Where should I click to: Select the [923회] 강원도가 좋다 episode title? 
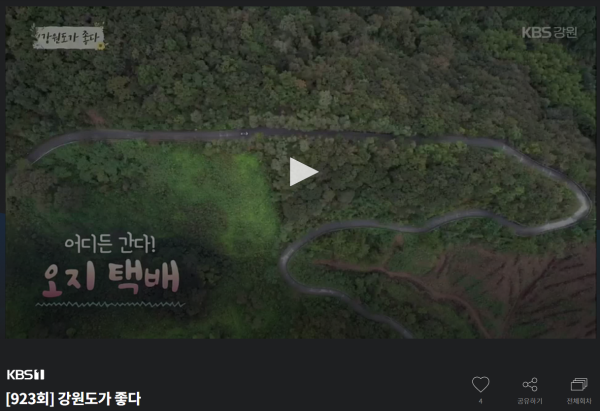coord(73,399)
